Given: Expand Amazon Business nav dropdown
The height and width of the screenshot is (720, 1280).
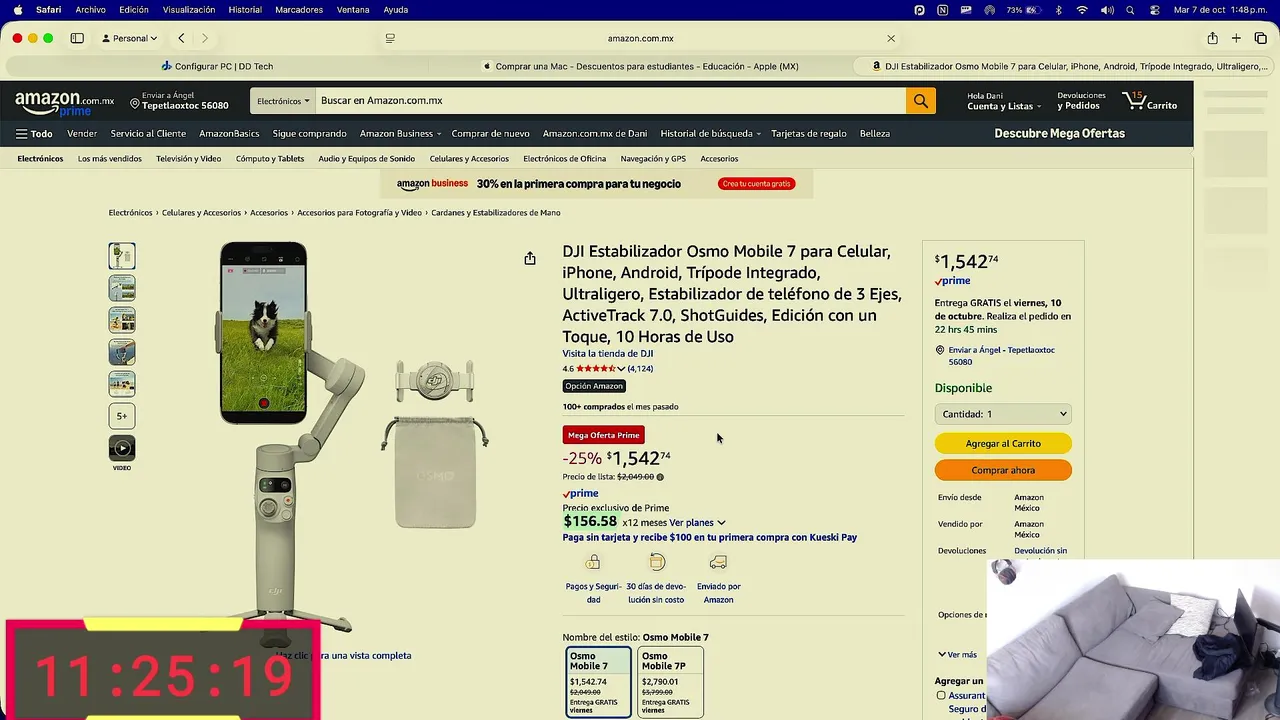Looking at the screenshot, I should (x=400, y=133).
